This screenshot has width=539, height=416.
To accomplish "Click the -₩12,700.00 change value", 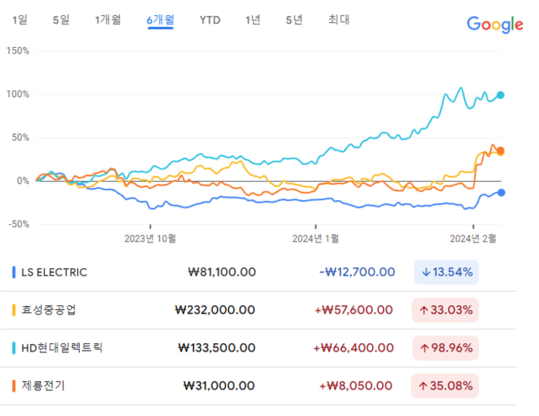I will click(x=357, y=272).
